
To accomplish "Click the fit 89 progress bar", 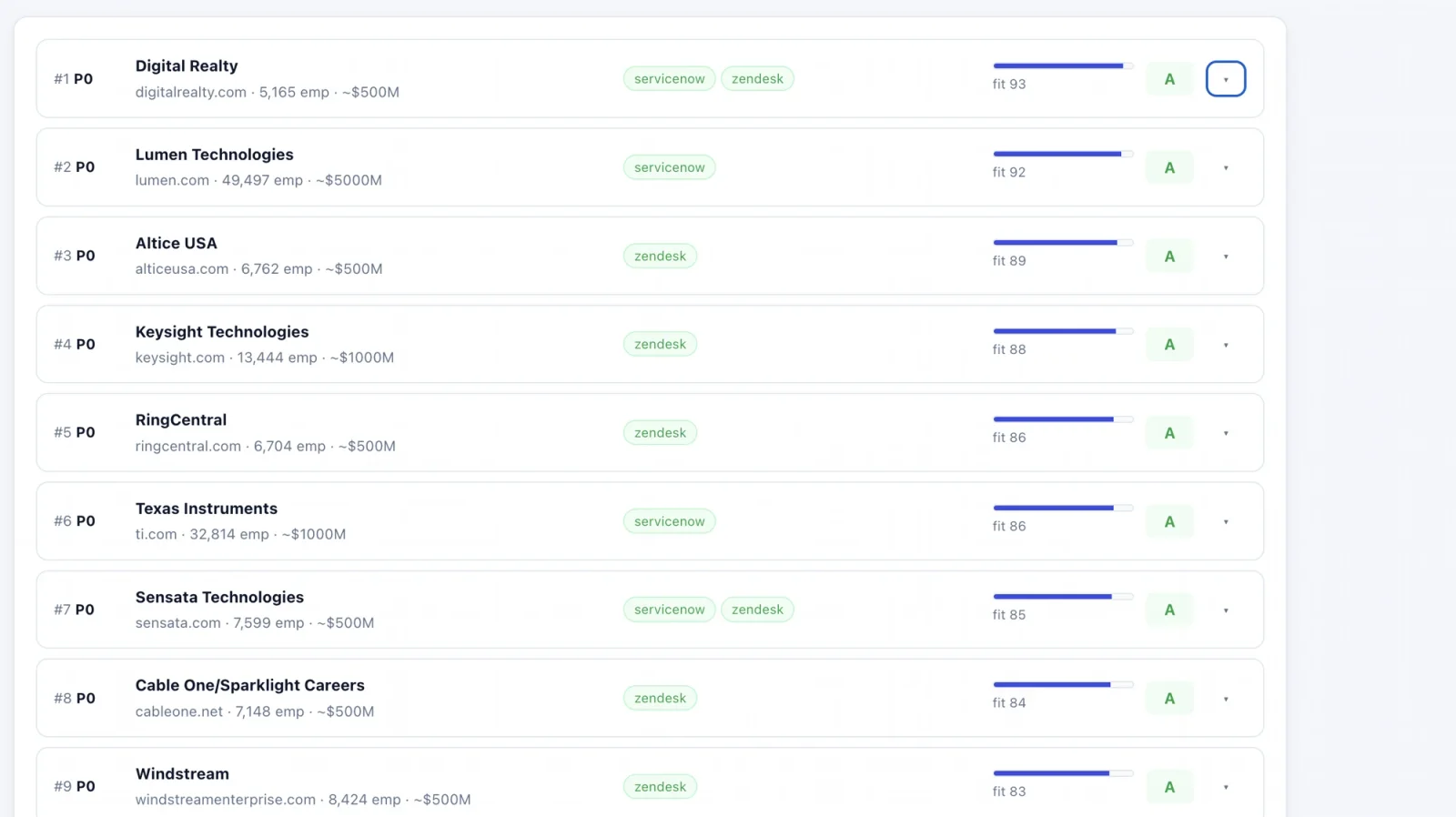I will click(1063, 243).
